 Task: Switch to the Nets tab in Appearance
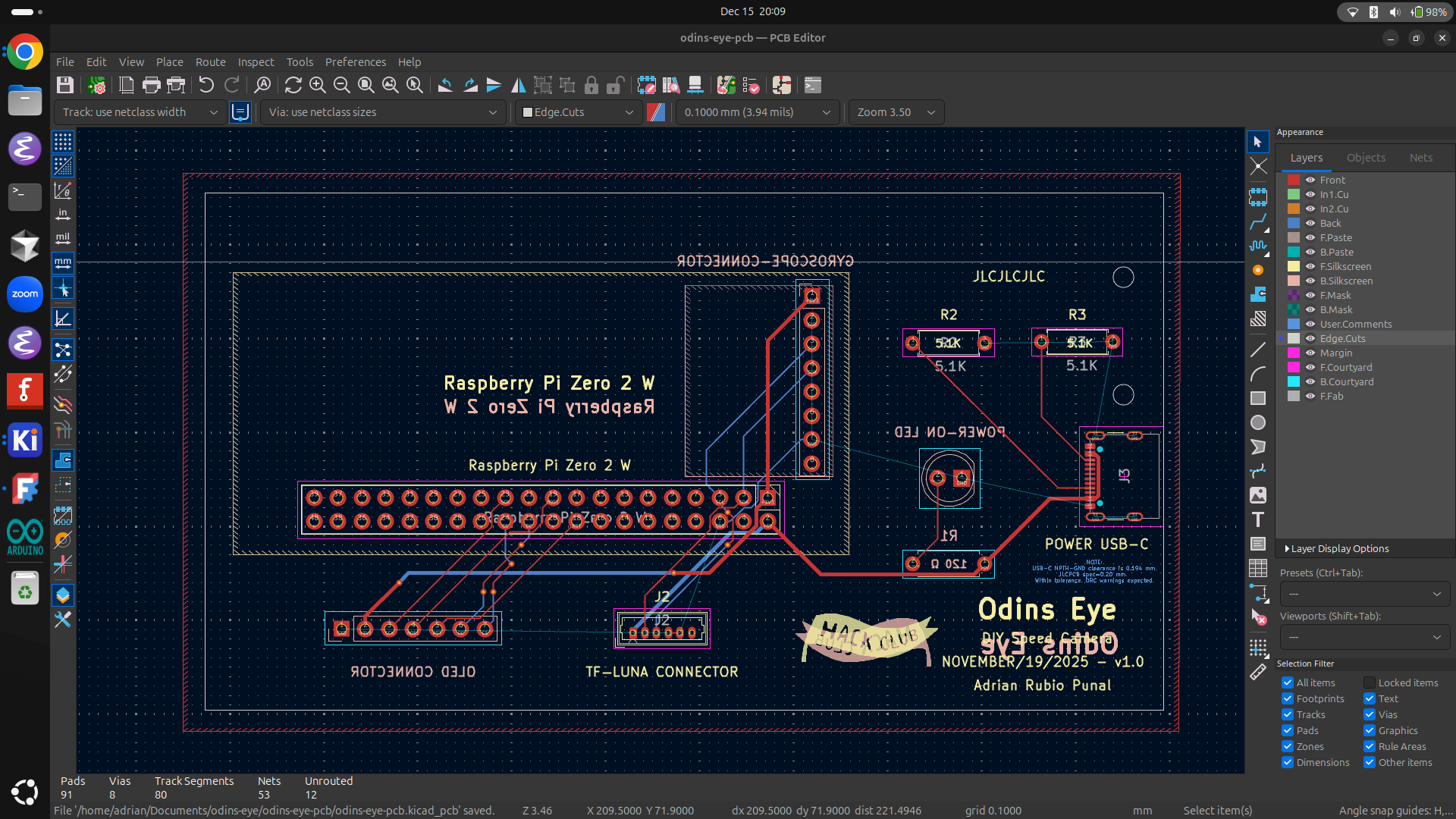click(x=1420, y=157)
